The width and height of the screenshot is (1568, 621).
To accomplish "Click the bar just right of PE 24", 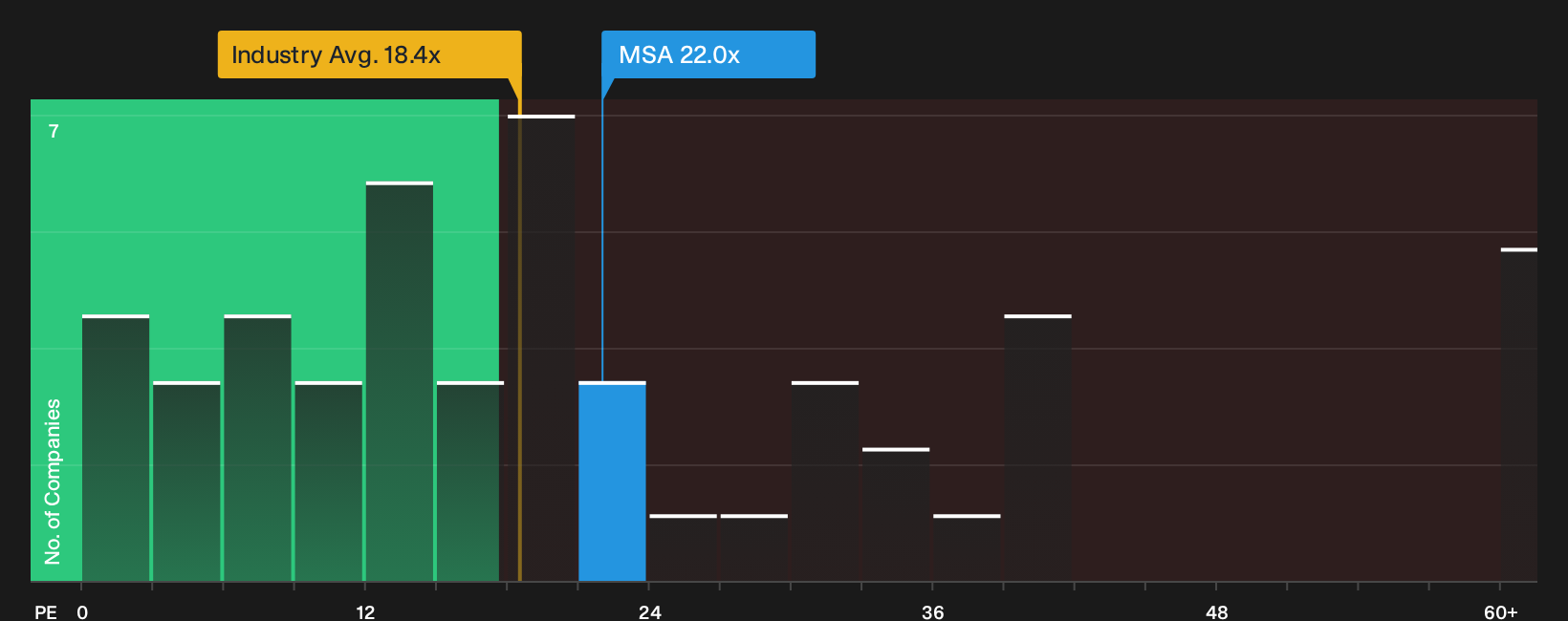I will pyautogui.click(x=683, y=548).
